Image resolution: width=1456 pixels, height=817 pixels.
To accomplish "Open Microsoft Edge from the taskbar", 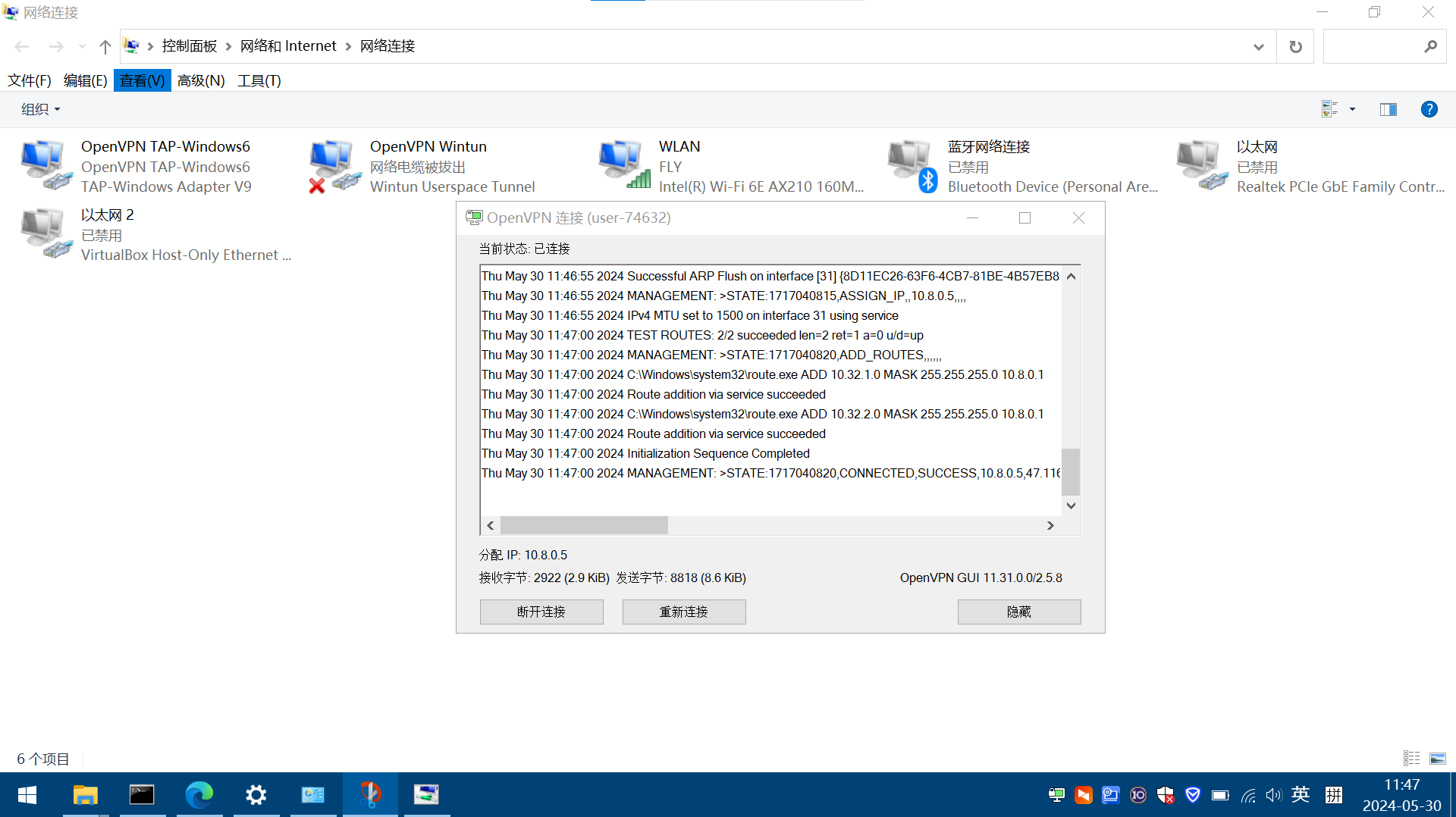I will click(199, 794).
